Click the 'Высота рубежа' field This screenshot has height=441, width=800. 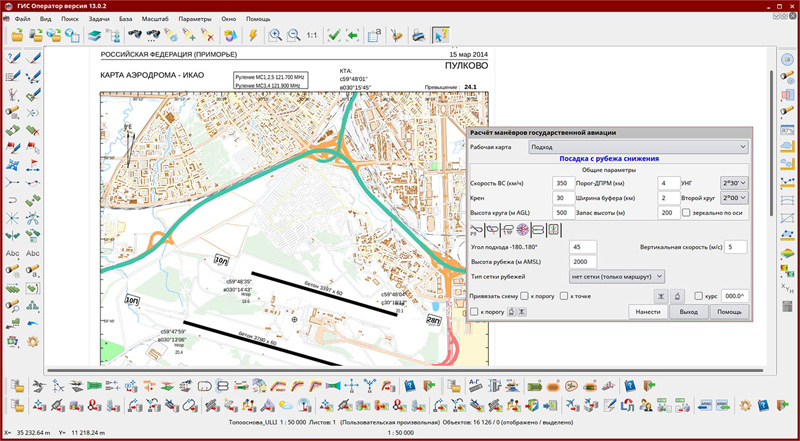click(x=583, y=262)
